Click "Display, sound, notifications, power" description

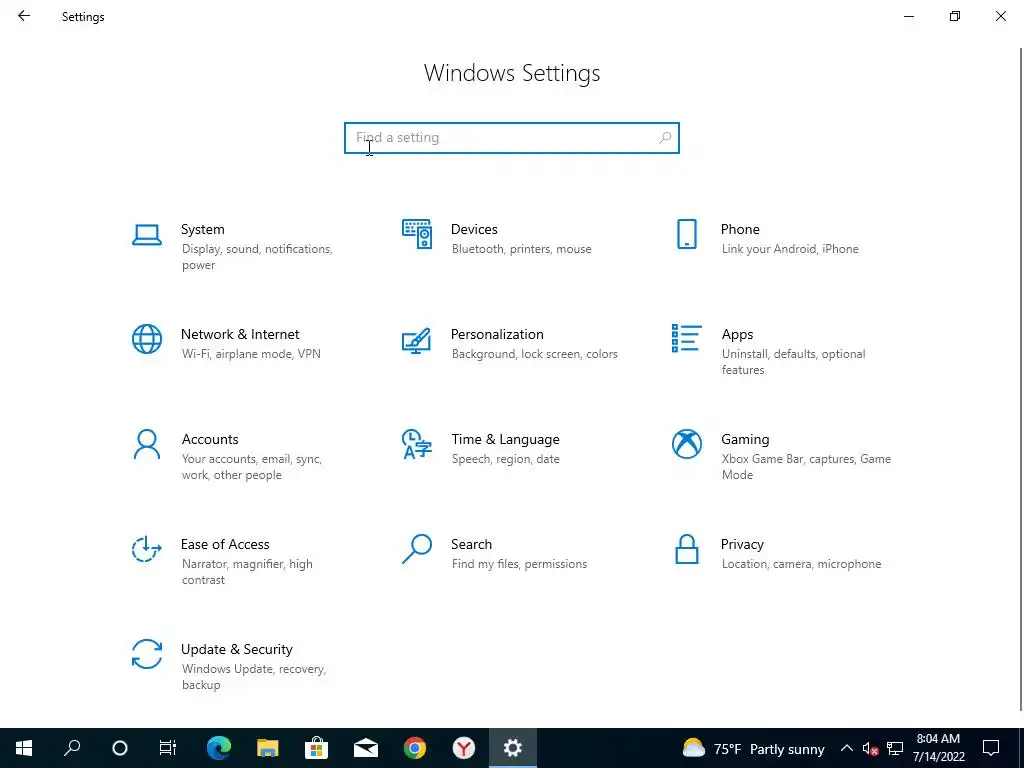[257, 257]
